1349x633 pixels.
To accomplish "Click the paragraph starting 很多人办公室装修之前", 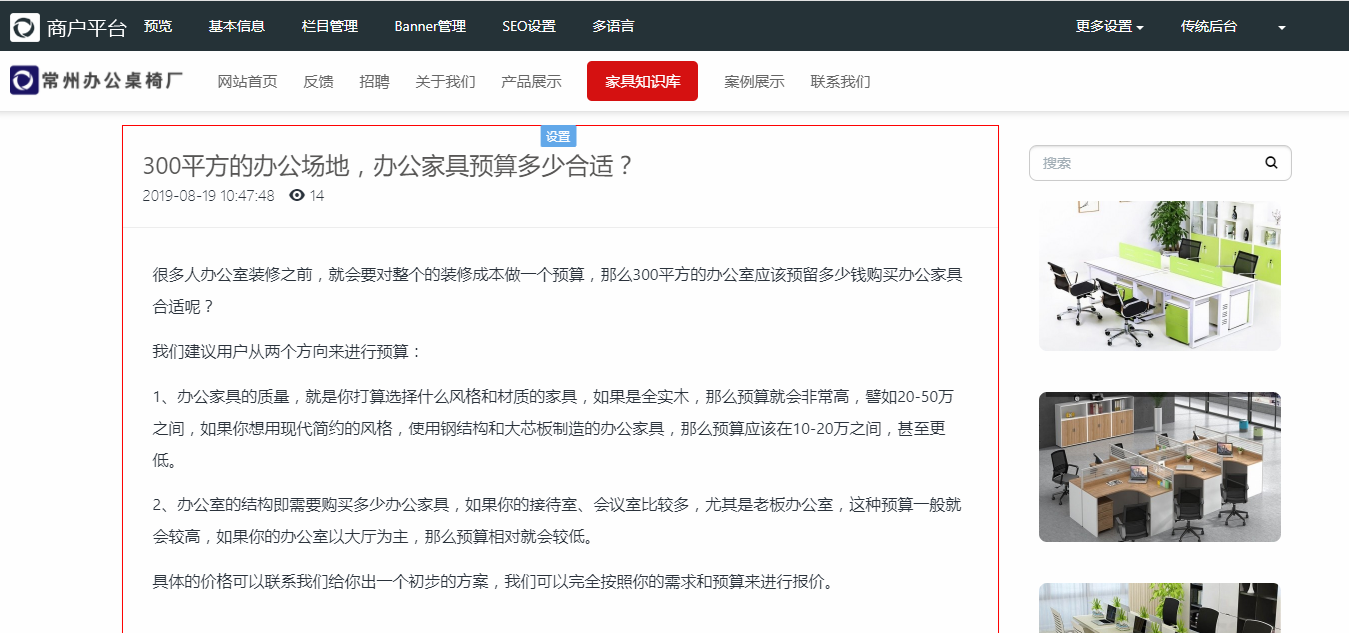I will (558, 290).
